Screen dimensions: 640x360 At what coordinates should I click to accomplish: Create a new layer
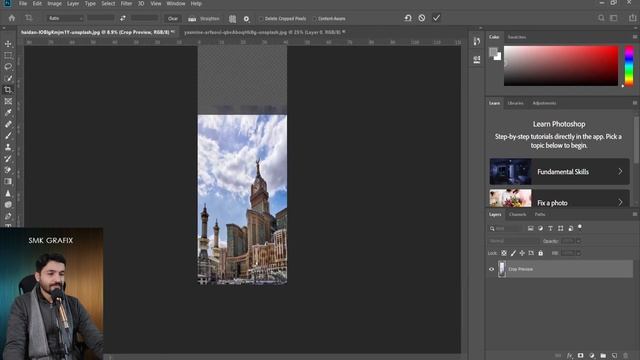614,356
